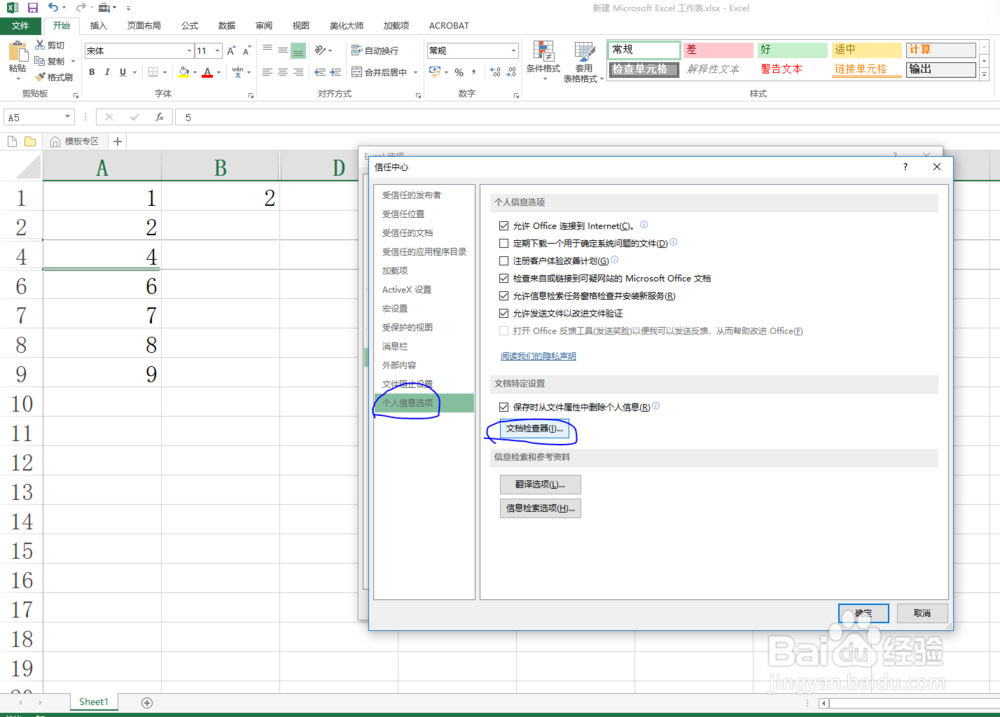The height and width of the screenshot is (717, 1000).
Task: Click the Wrap Text icon
Action: 356,50
